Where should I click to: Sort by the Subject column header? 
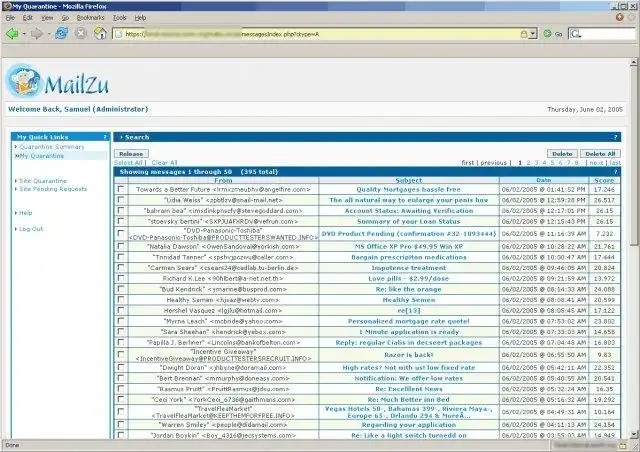pyautogui.click(x=409, y=180)
